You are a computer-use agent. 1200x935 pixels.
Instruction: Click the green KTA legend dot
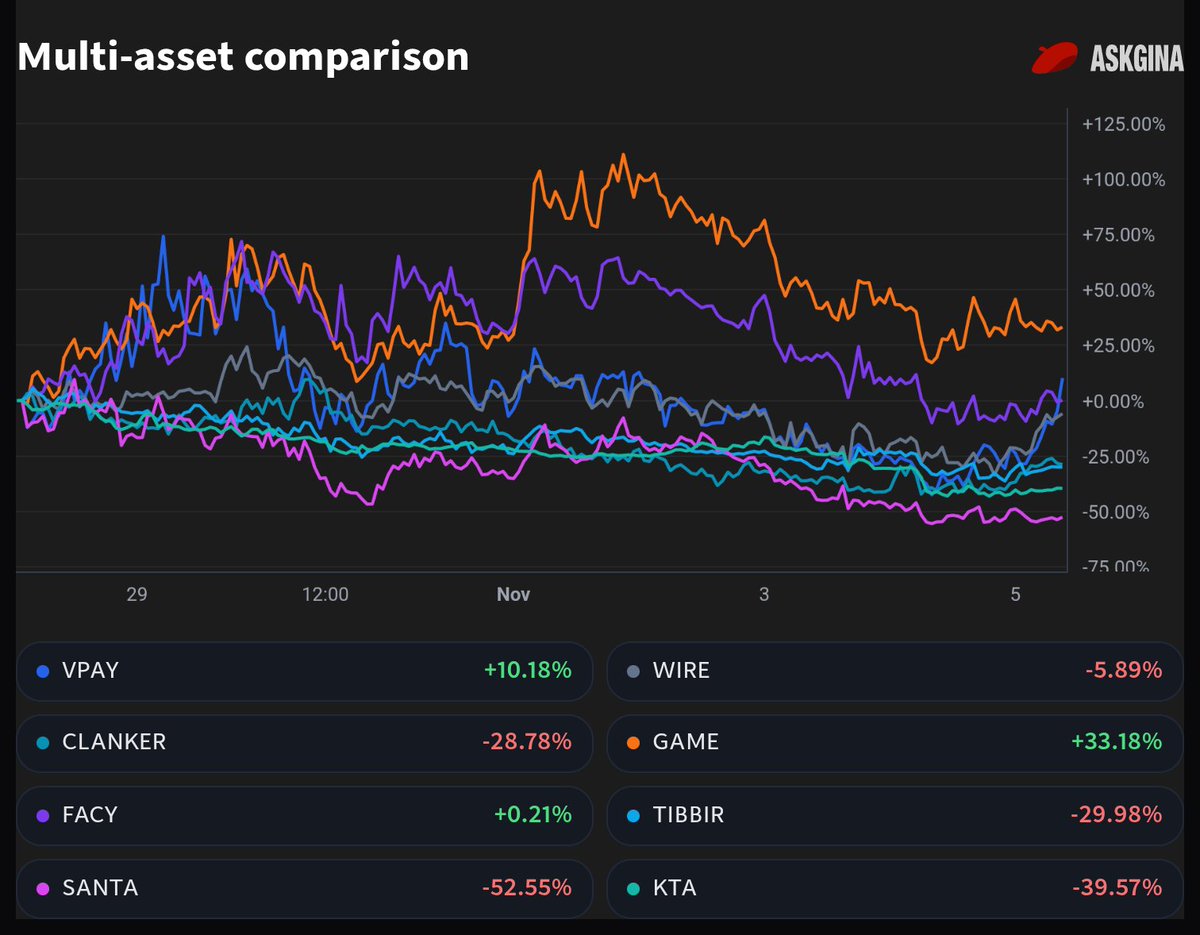[632, 887]
